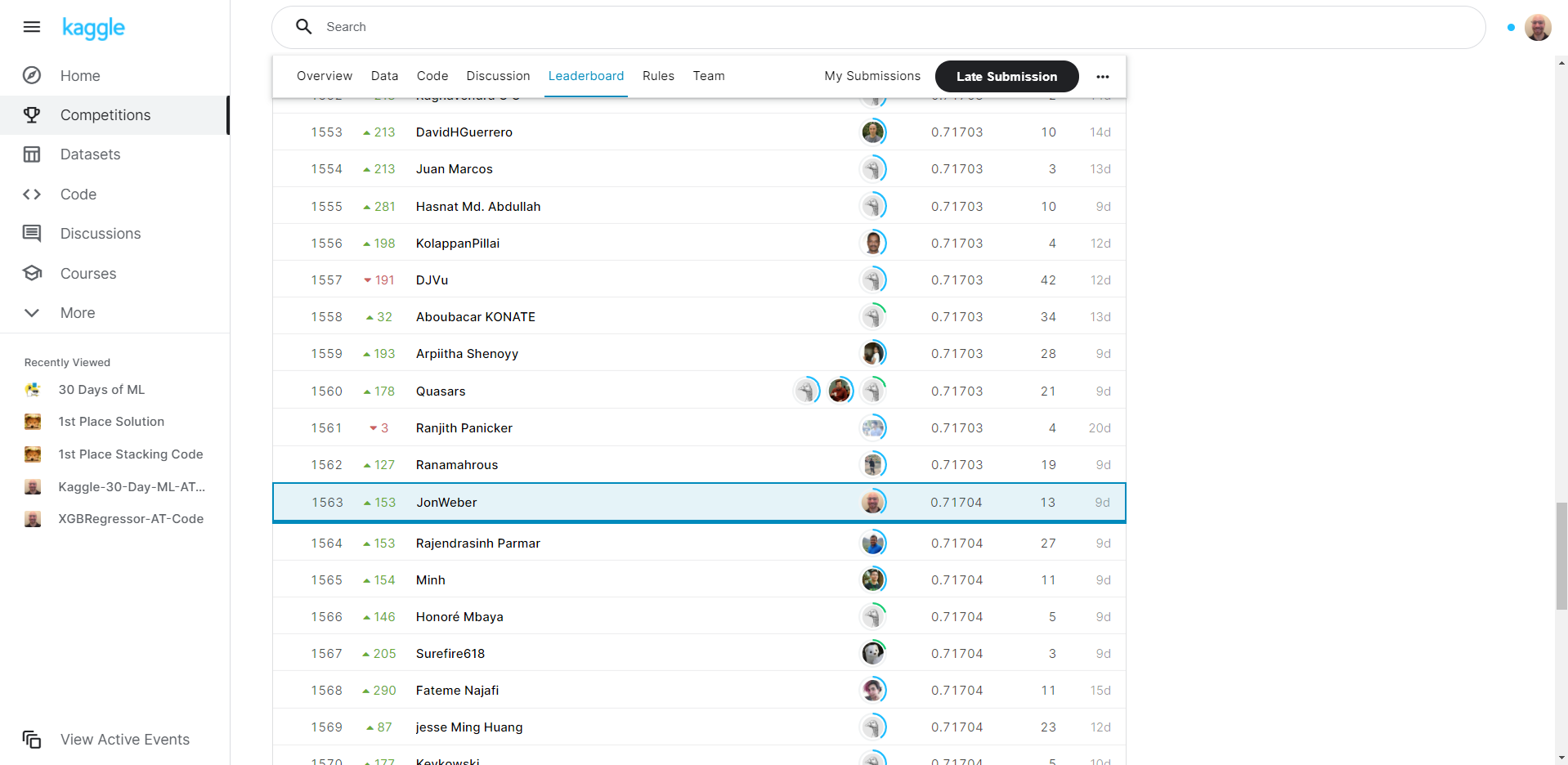
Task: Click JonWeber's avatar in highlighted row
Action: [x=873, y=502]
